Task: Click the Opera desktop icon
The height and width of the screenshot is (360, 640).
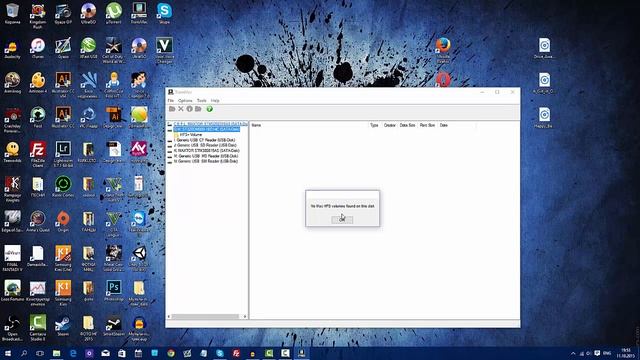Action: pyautogui.click(x=443, y=79)
